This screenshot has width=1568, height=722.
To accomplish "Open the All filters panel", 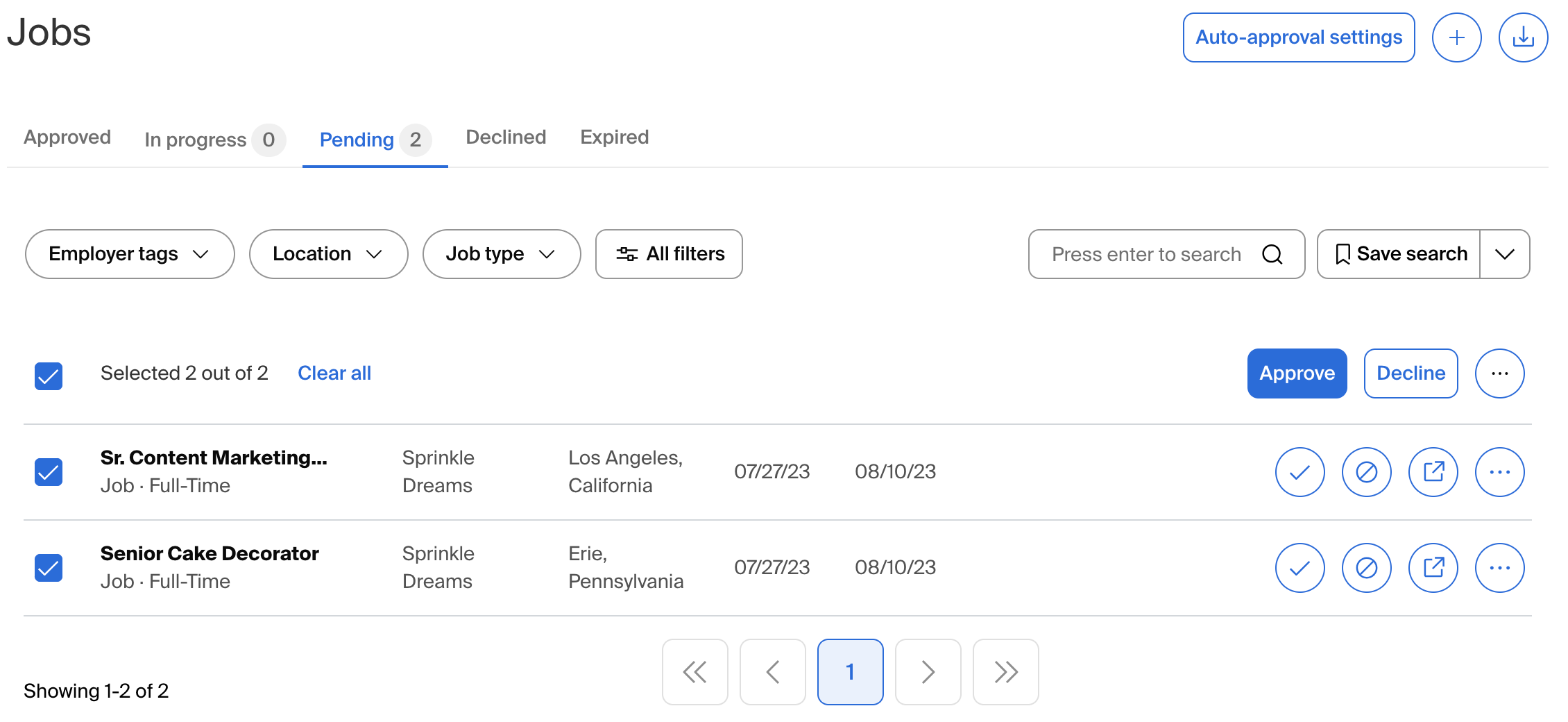I will pyautogui.click(x=668, y=254).
